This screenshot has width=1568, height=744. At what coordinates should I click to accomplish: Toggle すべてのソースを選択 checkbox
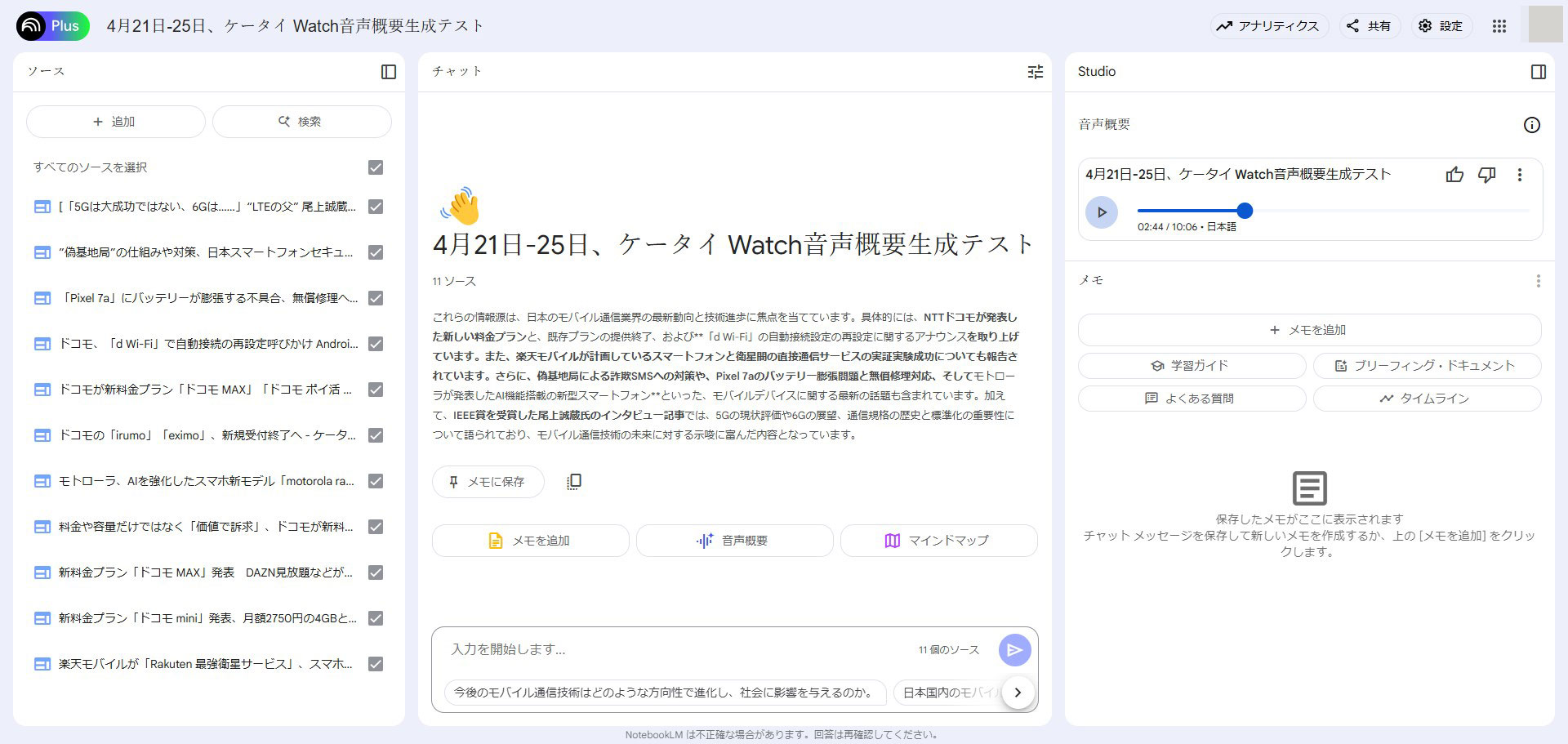pyautogui.click(x=376, y=167)
